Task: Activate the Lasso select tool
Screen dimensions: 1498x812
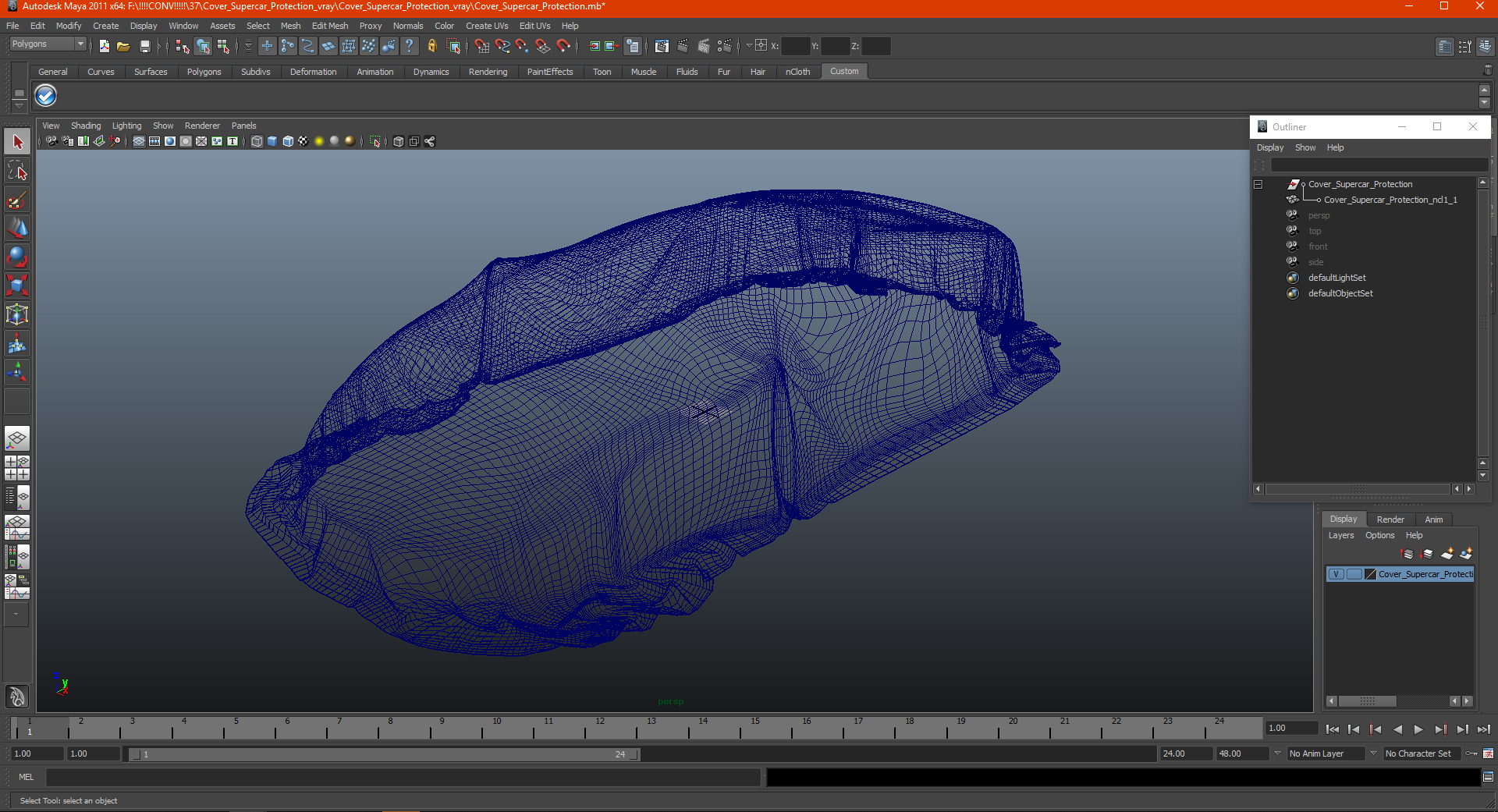Action: click(x=17, y=171)
